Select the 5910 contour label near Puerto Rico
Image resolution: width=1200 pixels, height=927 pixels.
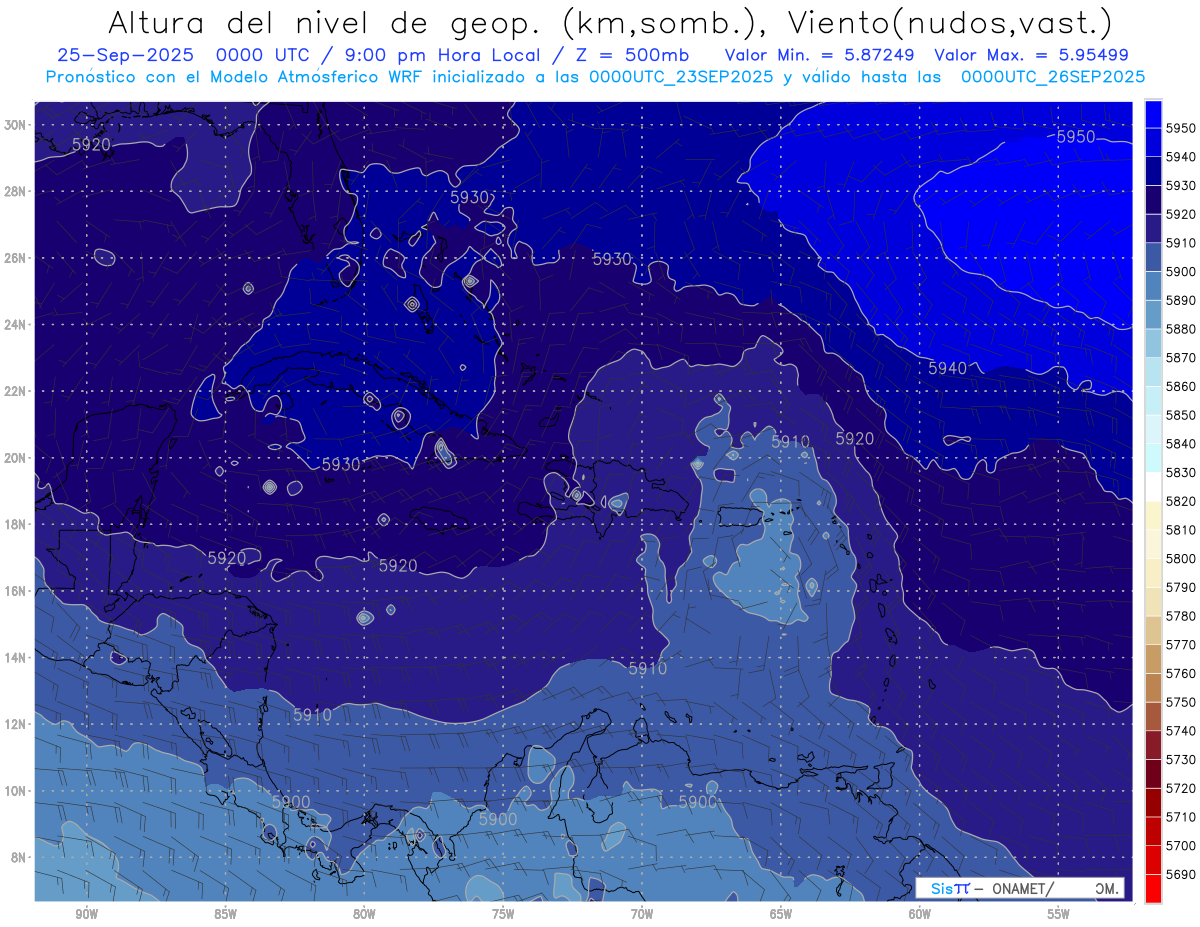click(790, 441)
